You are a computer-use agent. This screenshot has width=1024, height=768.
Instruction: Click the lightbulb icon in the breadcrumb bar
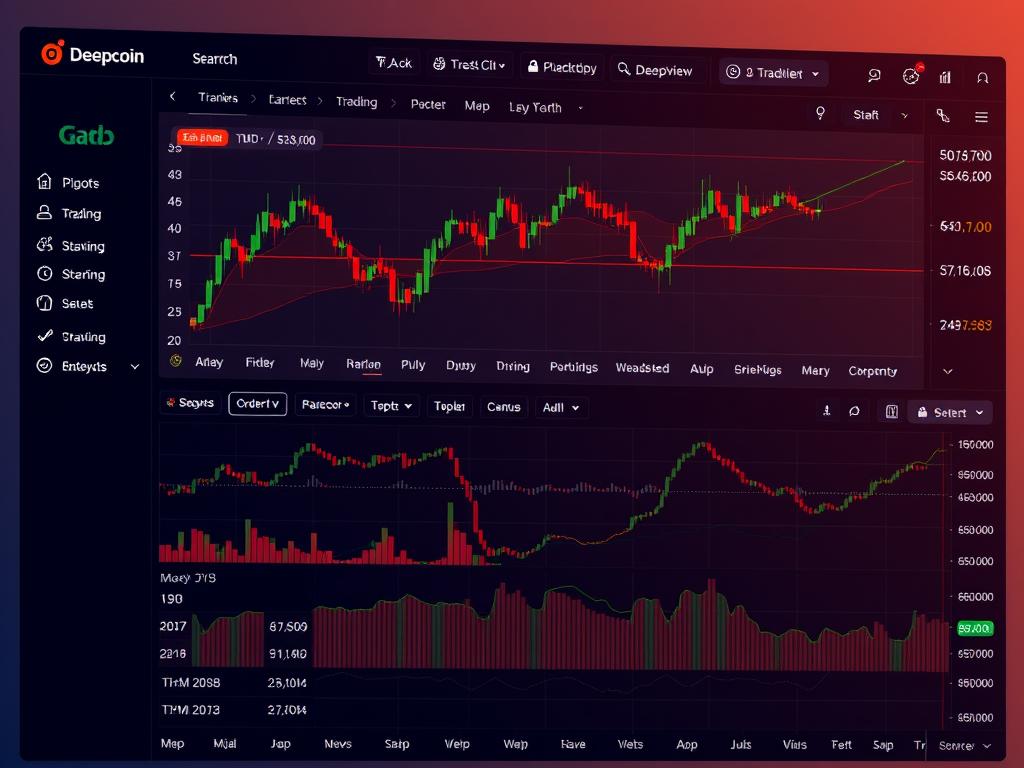(x=820, y=115)
